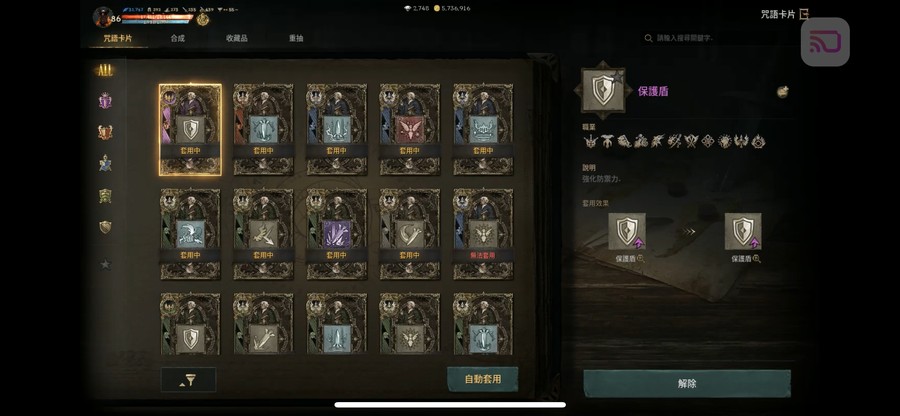Click the 解除 button
900x416 pixels.
coord(687,384)
